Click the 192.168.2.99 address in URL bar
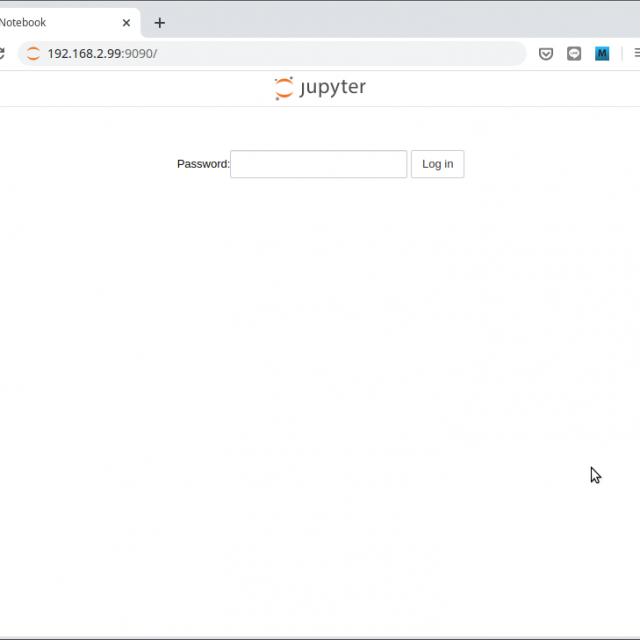The width and height of the screenshot is (640, 640). [84, 54]
